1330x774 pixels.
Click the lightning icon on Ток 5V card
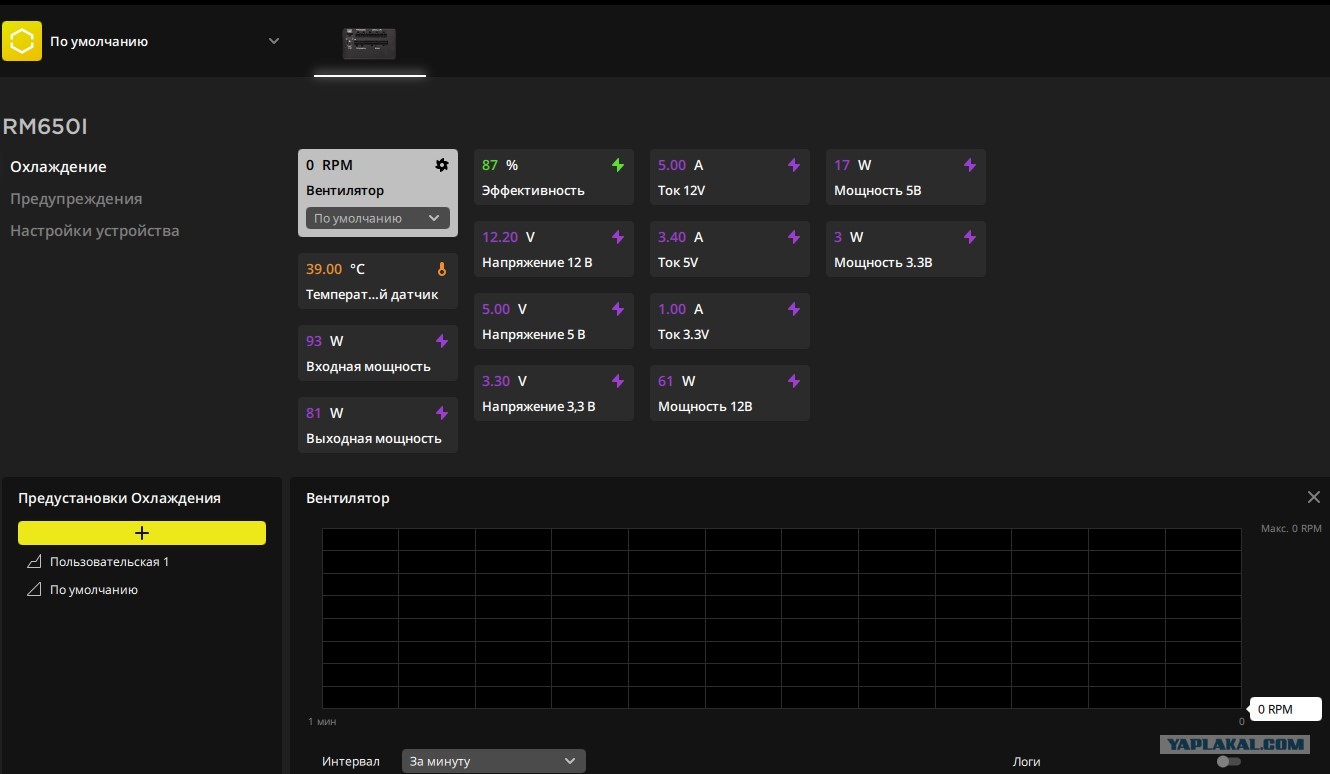(794, 237)
